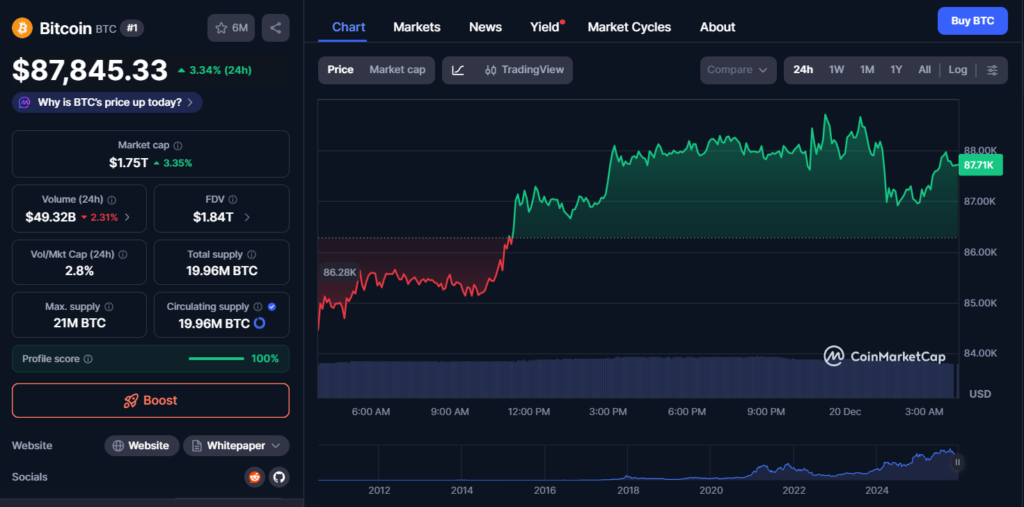Switch to the Markets tab
This screenshot has height=507, width=1024.
pos(416,27)
